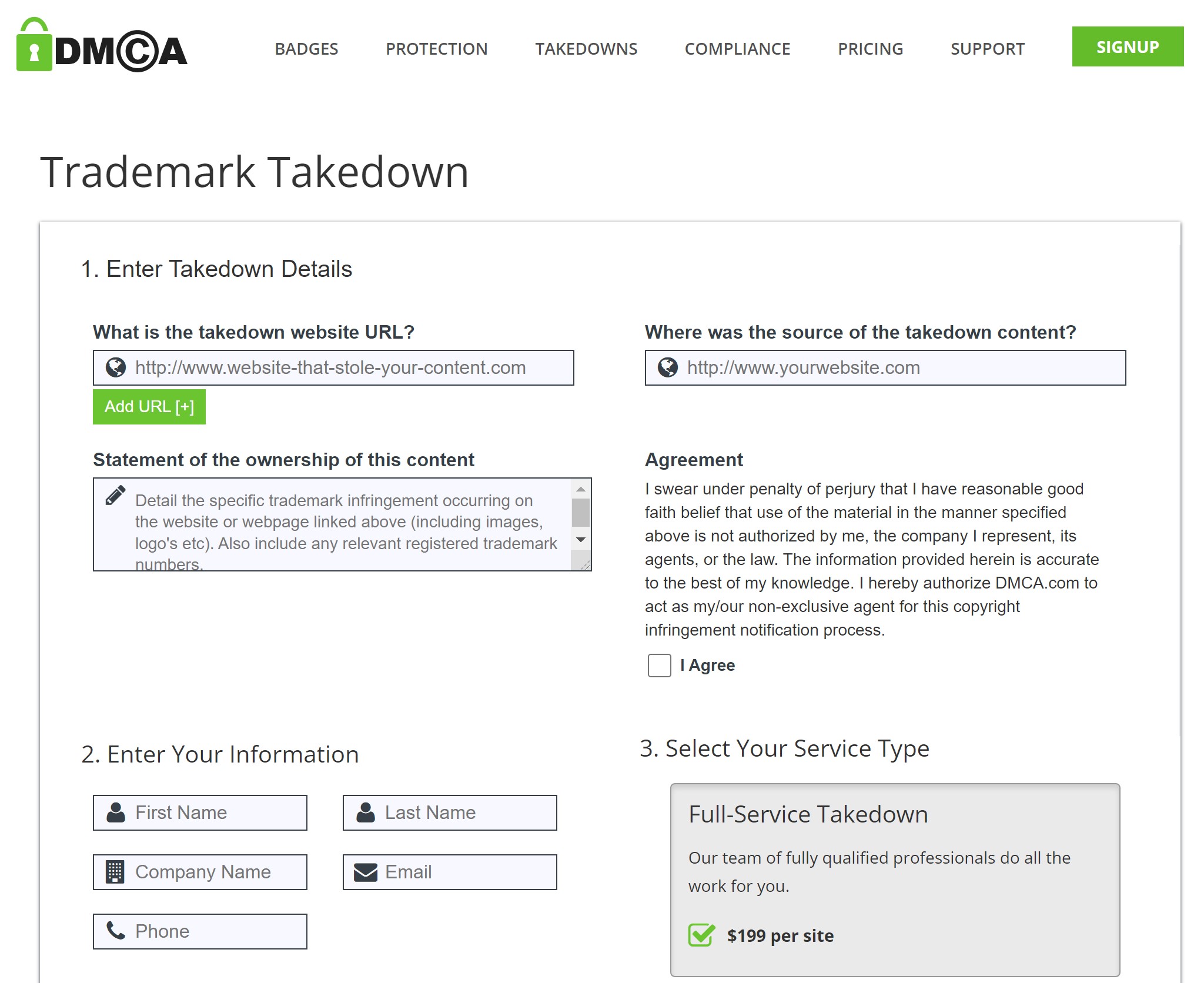
Task: Focus the source website URL input field
Action: coord(899,368)
